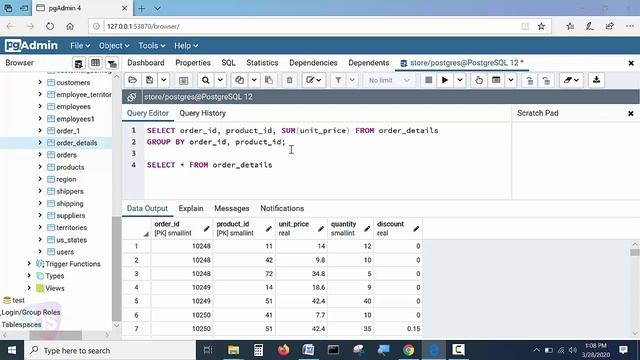Image resolution: width=640 pixels, height=360 pixels.
Task: Expand the Trigger Functions node
Action: point(29,264)
